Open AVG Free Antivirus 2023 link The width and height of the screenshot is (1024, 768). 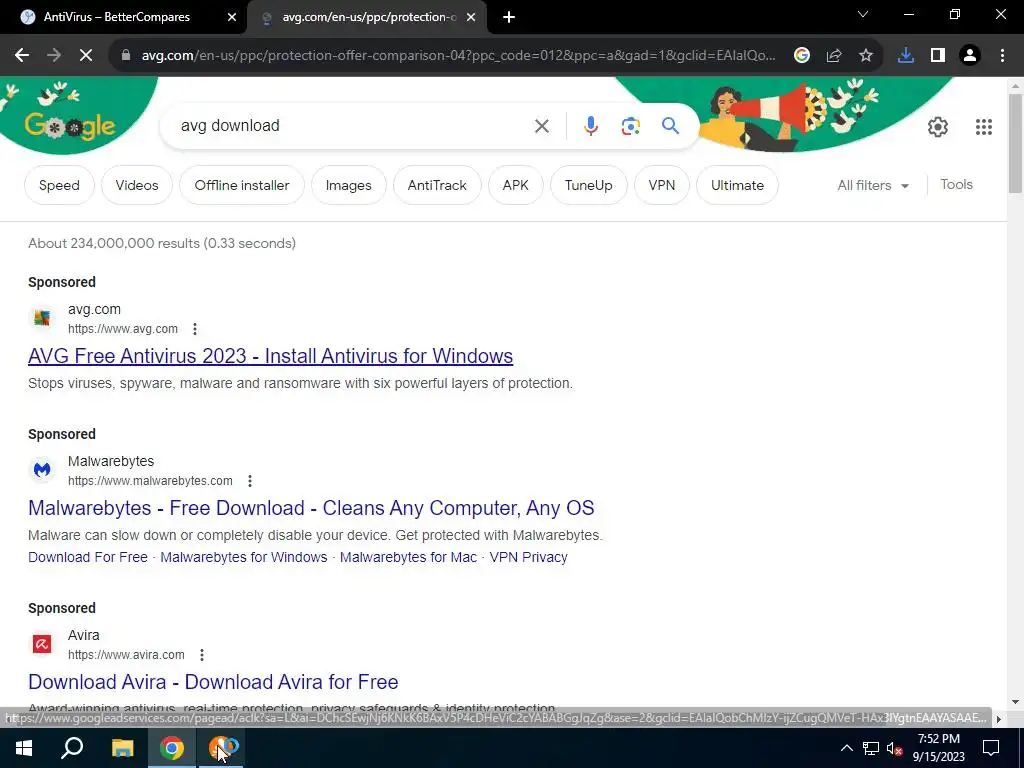point(270,356)
